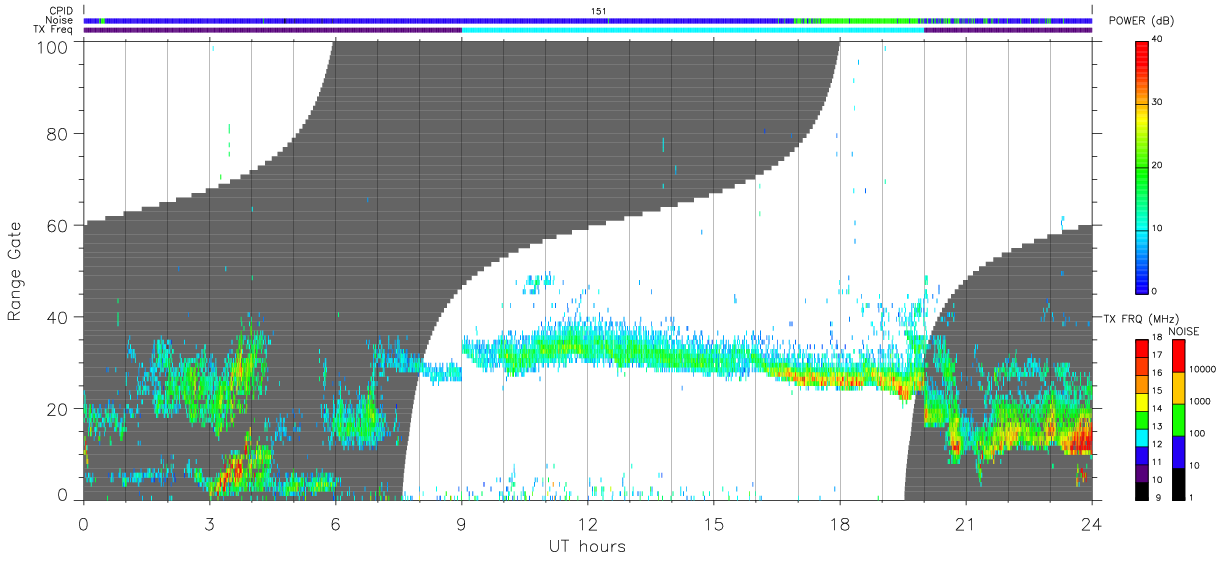Click x-axis tick label '0'

pyautogui.click(x=84, y=524)
